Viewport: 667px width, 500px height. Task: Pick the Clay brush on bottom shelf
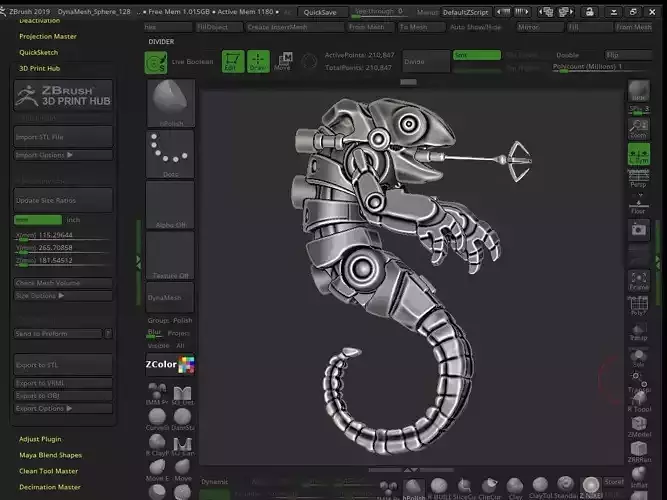515,489
